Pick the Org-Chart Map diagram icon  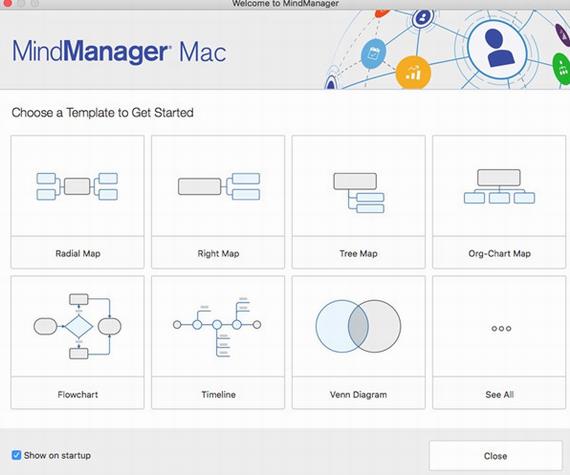click(x=499, y=186)
